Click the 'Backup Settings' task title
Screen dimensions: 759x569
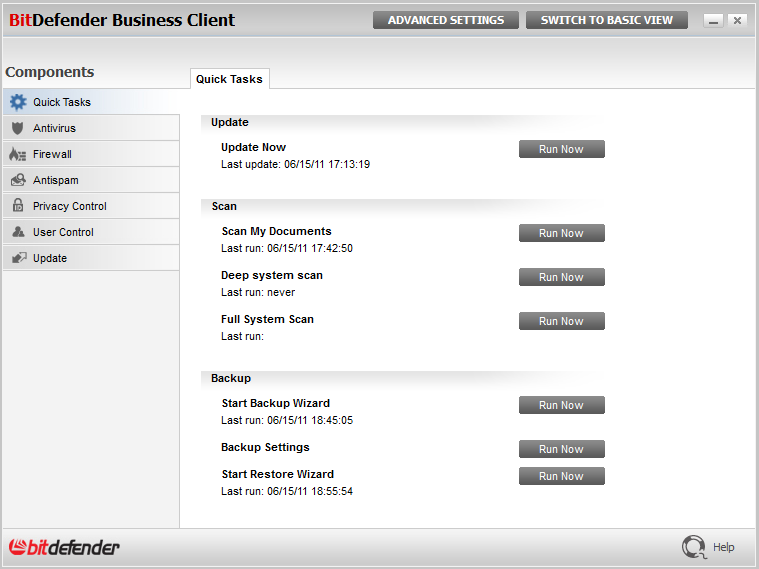coord(265,447)
